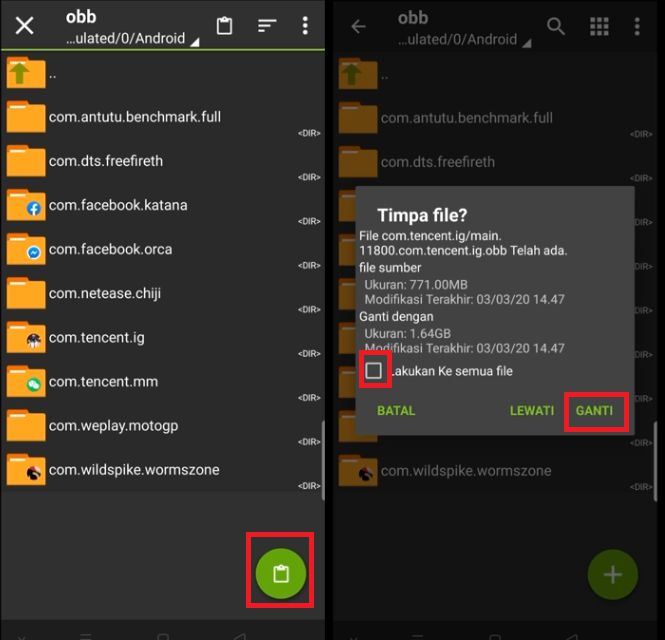The image size is (665, 640).
Task: Open com.netease.chiji folder icon
Action: (x=26, y=293)
